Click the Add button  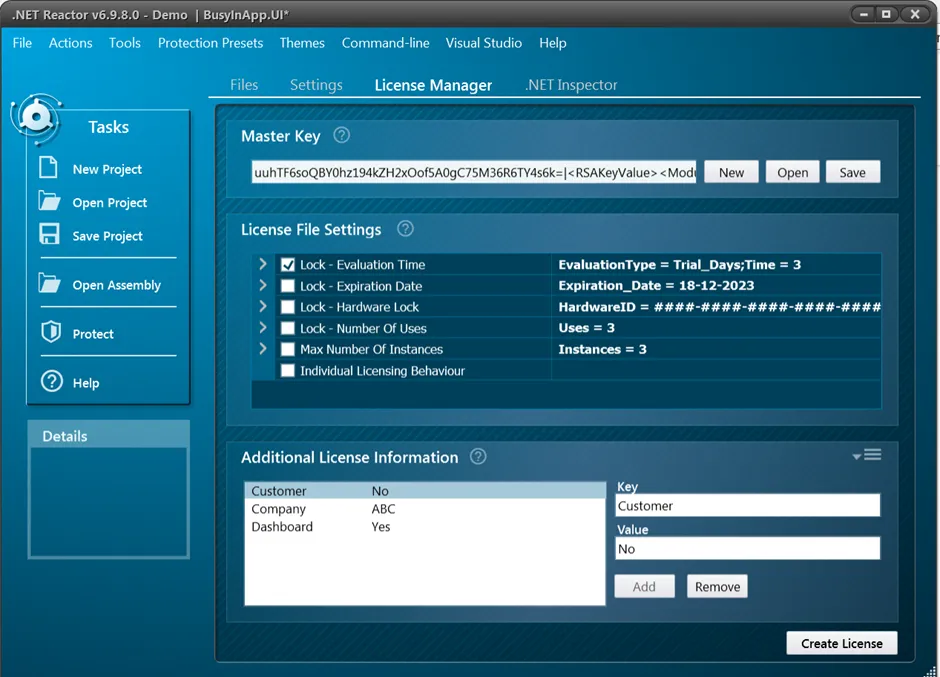[x=644, y=586]
